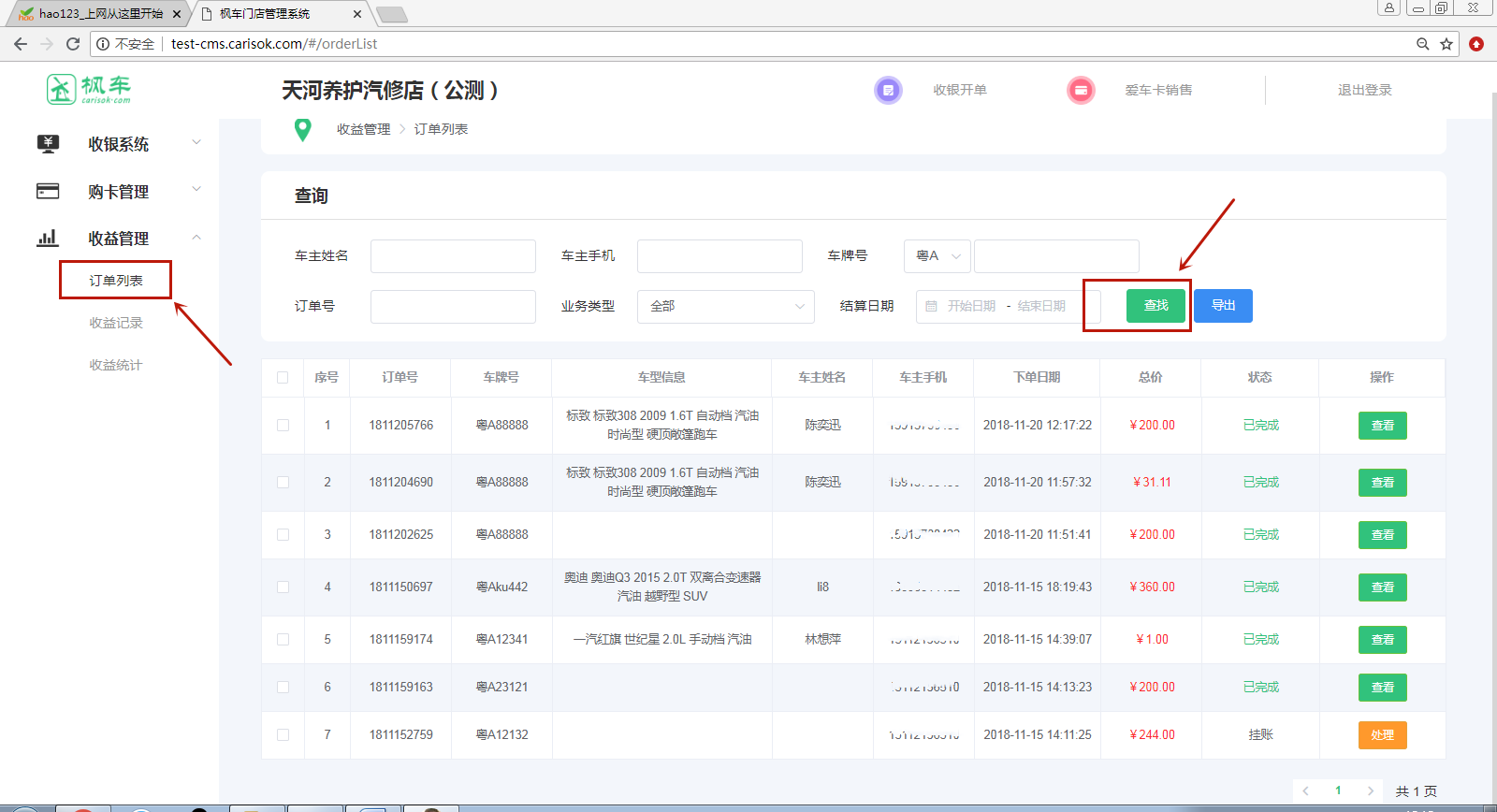The image size is (1497, 812).
Task: Open the 业务类型 dropdown showing 全部
Action: (x=725, y=307)
